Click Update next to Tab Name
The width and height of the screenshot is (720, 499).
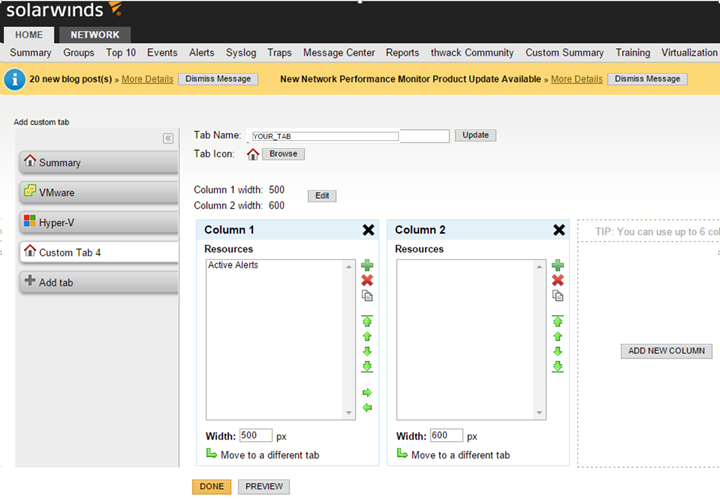tap(475, 135)
